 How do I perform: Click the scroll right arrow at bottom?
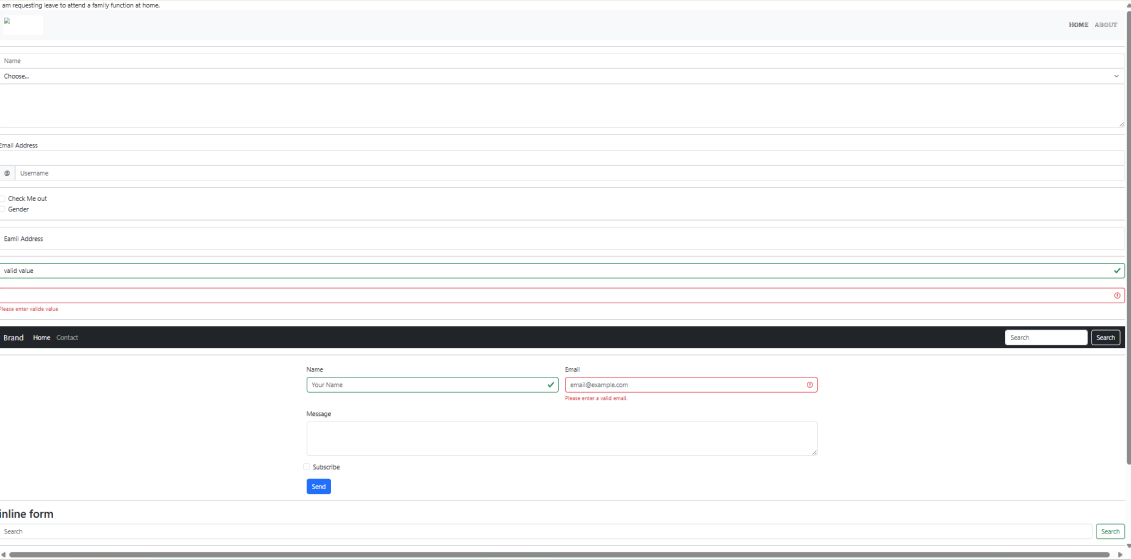pyautogui.click(x=1118, y=555)
